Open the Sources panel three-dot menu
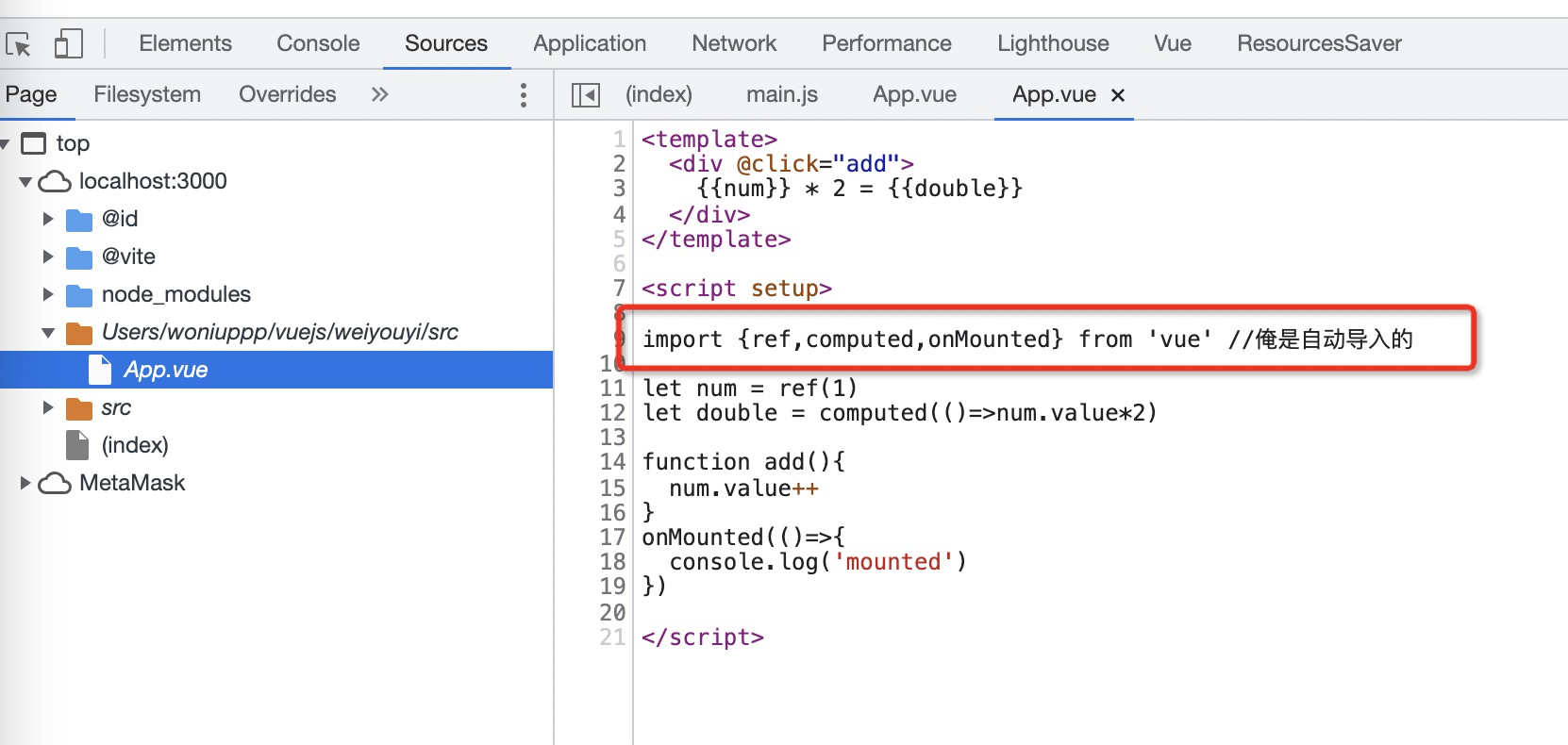The image size is (1568, 745). pos(524,94)
